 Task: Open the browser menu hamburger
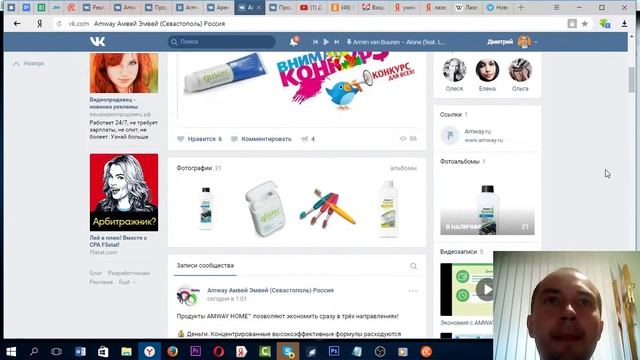556,7
